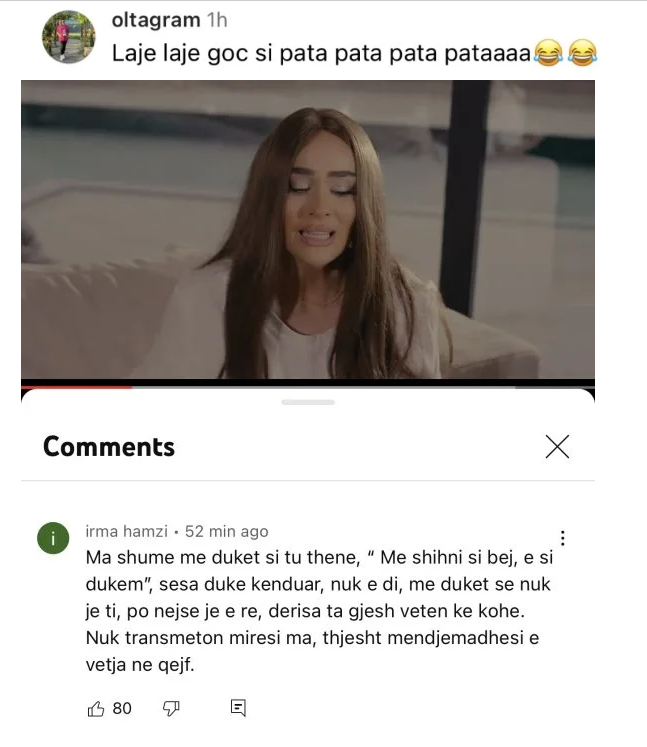The image size is (647, 747).
Task: Open the oltagram profile picture
Action: (x=69, y=37)
